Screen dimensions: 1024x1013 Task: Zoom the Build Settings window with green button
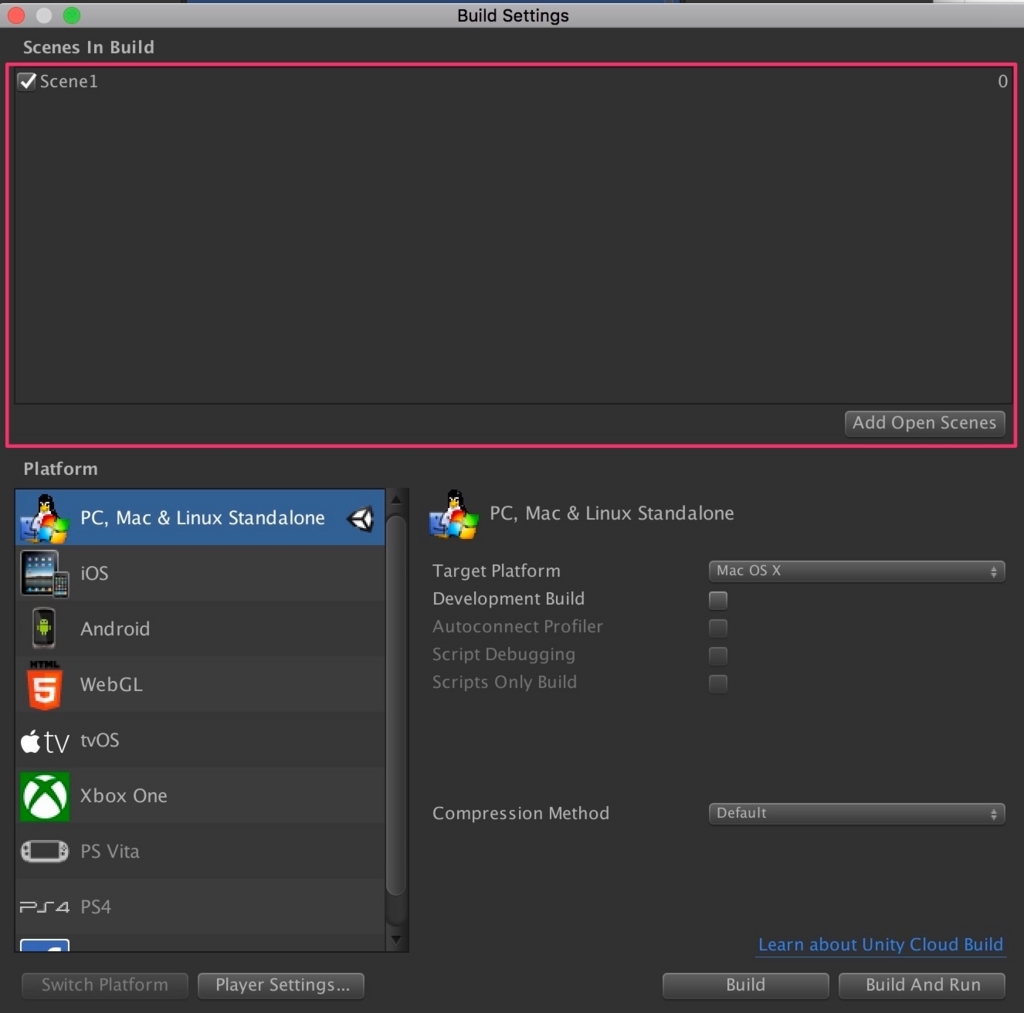[72, 15]
